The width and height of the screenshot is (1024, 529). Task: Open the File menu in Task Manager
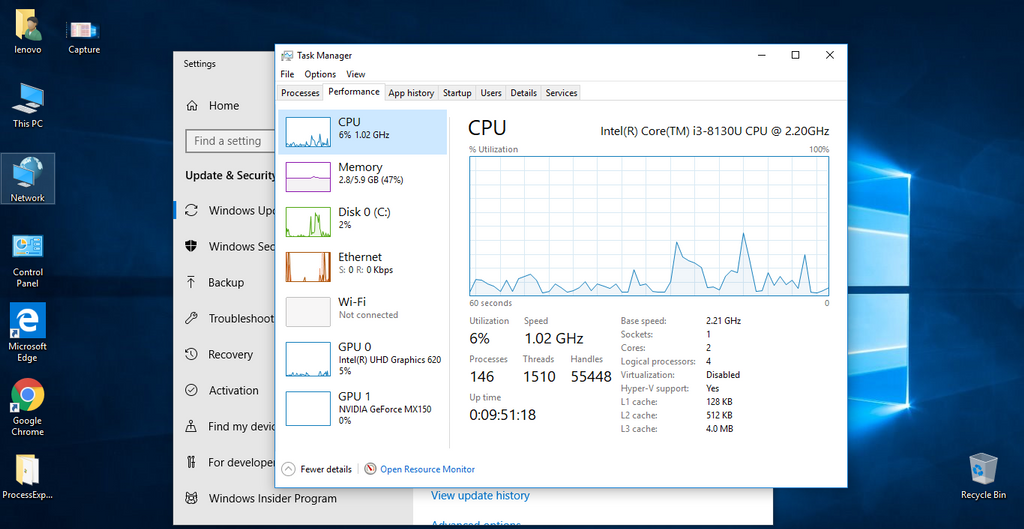[x=287, y=74]
